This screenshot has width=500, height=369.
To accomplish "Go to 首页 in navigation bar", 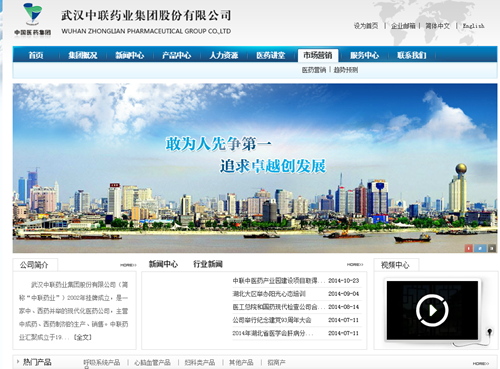I will point(36,55).
